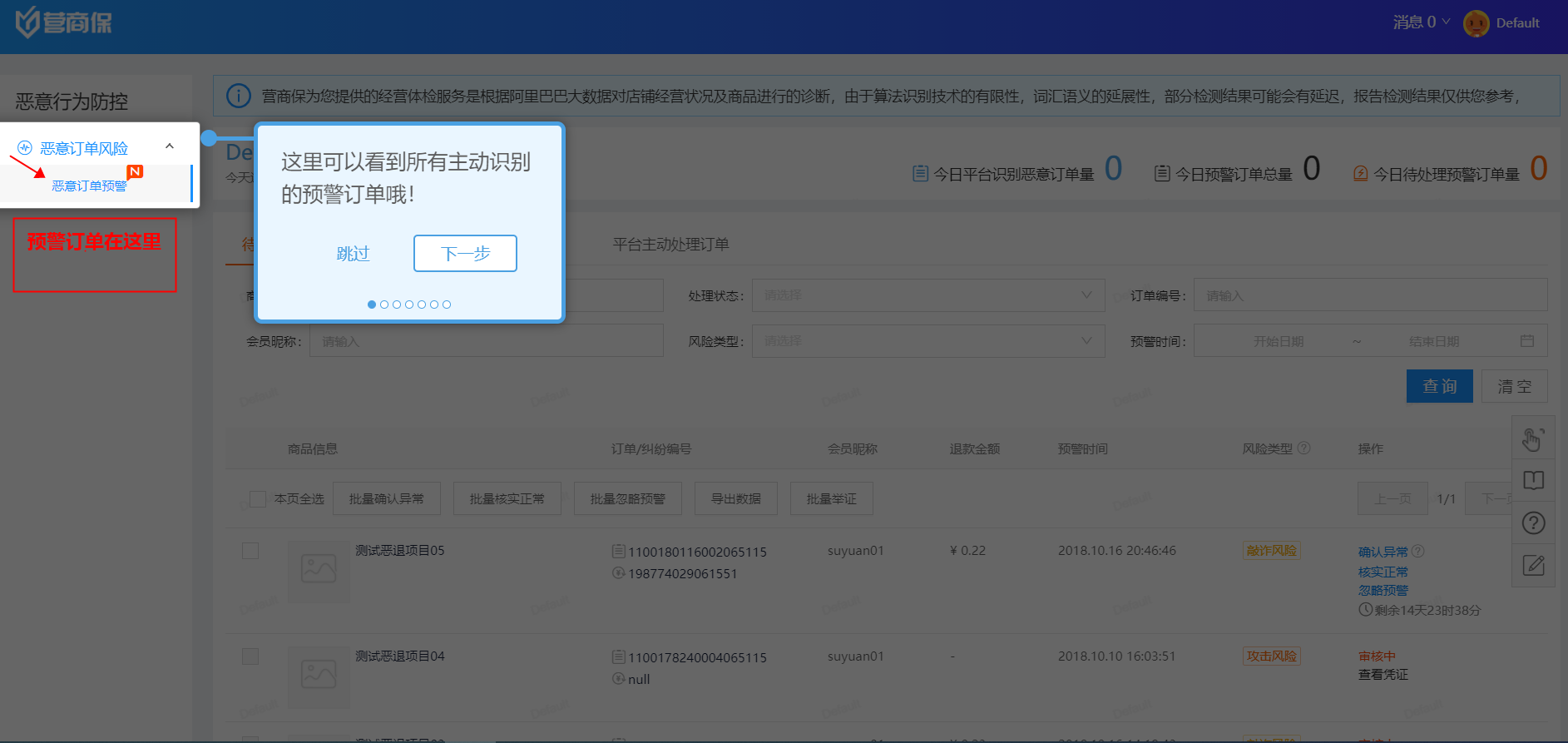The width and height of the screenshot is (1568, 743).
Task: Collapse the 恶意订单风险 menu section
Action: pos(170,146)
